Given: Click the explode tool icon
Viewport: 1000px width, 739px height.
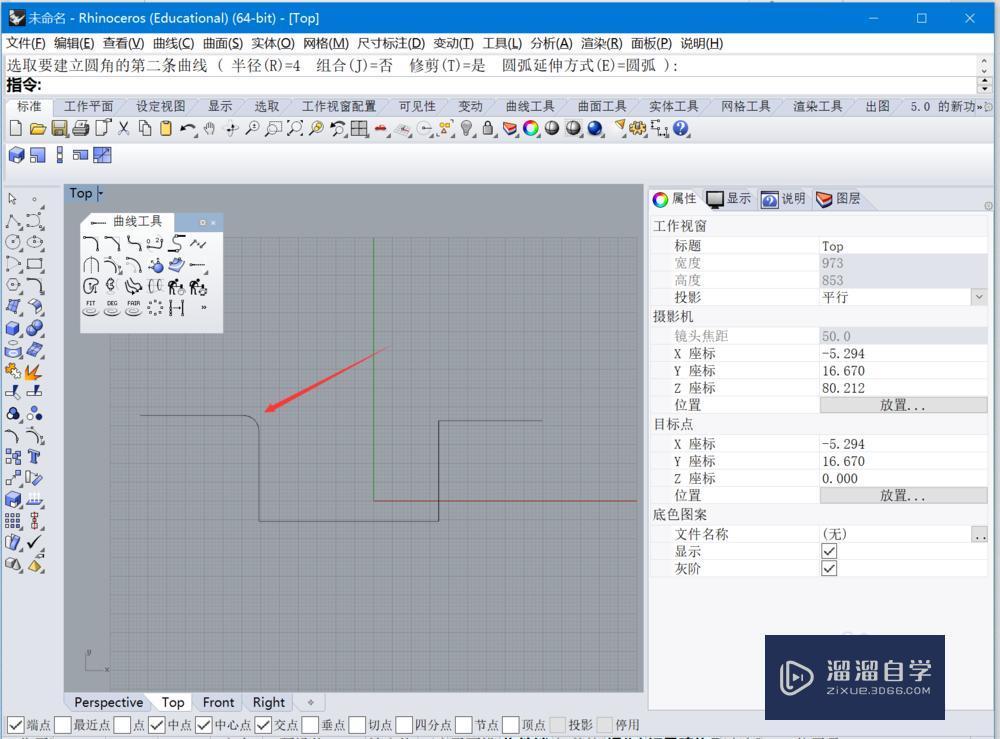Looking at the screenshot, I should tap(35, 371).
